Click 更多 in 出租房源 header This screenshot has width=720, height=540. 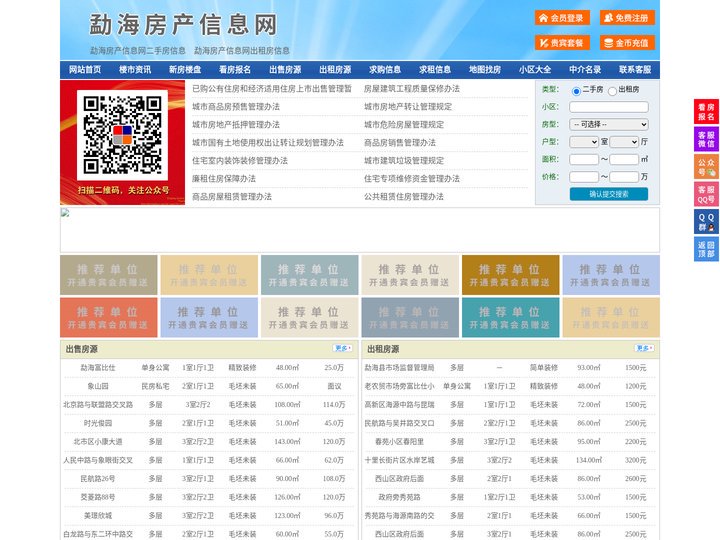click(x=644, y=349)
